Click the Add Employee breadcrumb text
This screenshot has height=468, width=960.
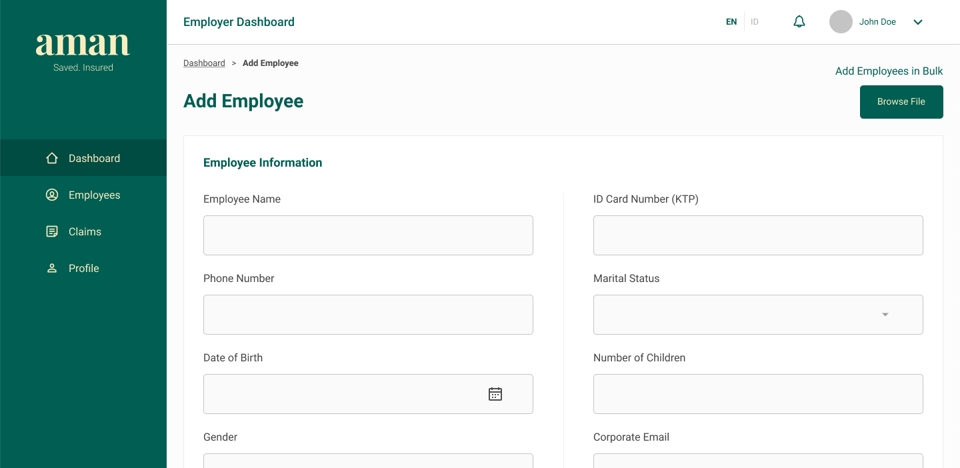pos(271,63)
